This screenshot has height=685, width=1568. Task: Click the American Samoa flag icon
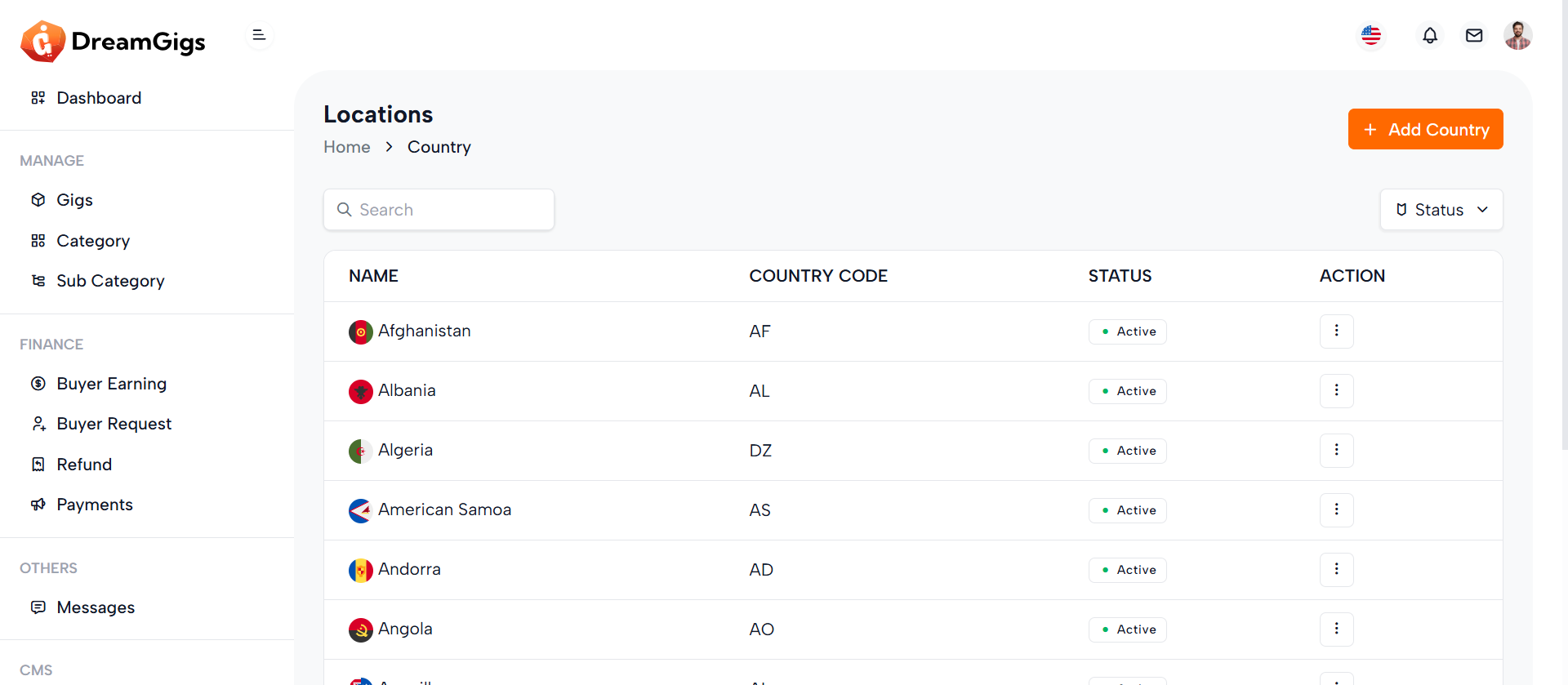coord(360,510)
